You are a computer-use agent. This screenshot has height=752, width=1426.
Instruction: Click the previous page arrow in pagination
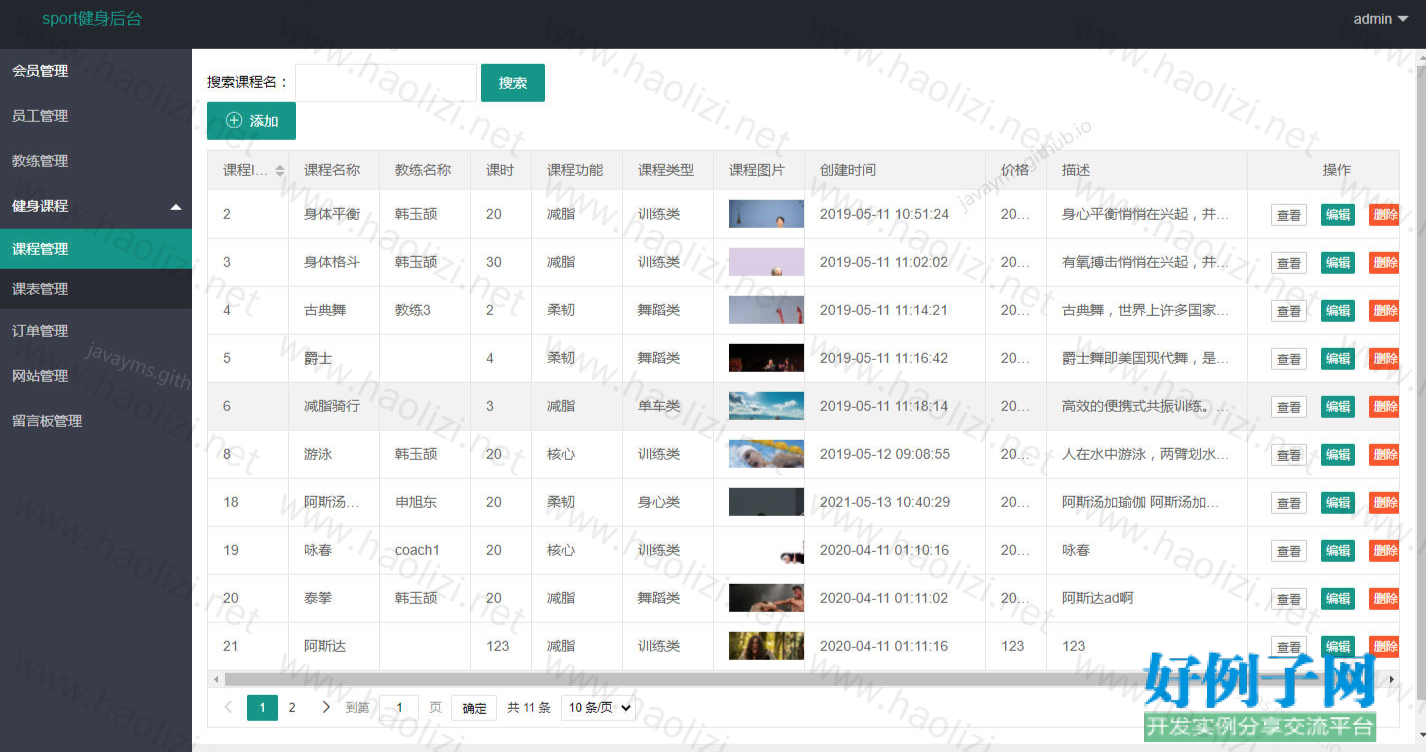[228, 707]
